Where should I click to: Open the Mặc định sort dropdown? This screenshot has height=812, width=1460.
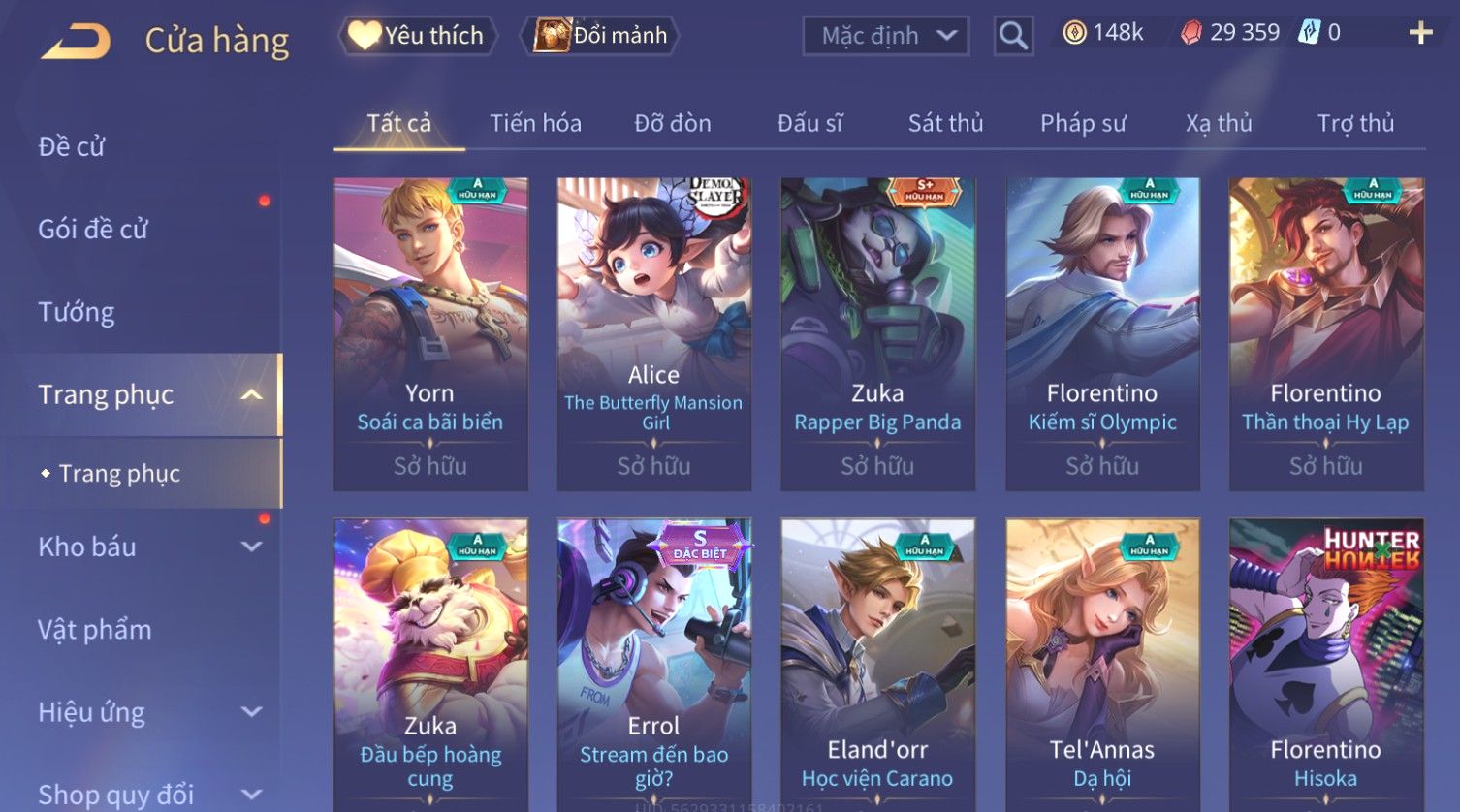click(886, 36)
